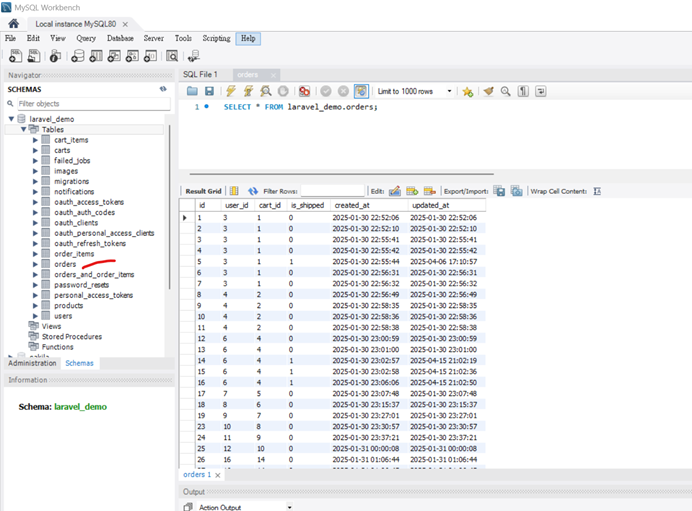Viewport: 692px width, 511px height.
Task: Click the is_shipped column header
Action: tap(307, 205)
